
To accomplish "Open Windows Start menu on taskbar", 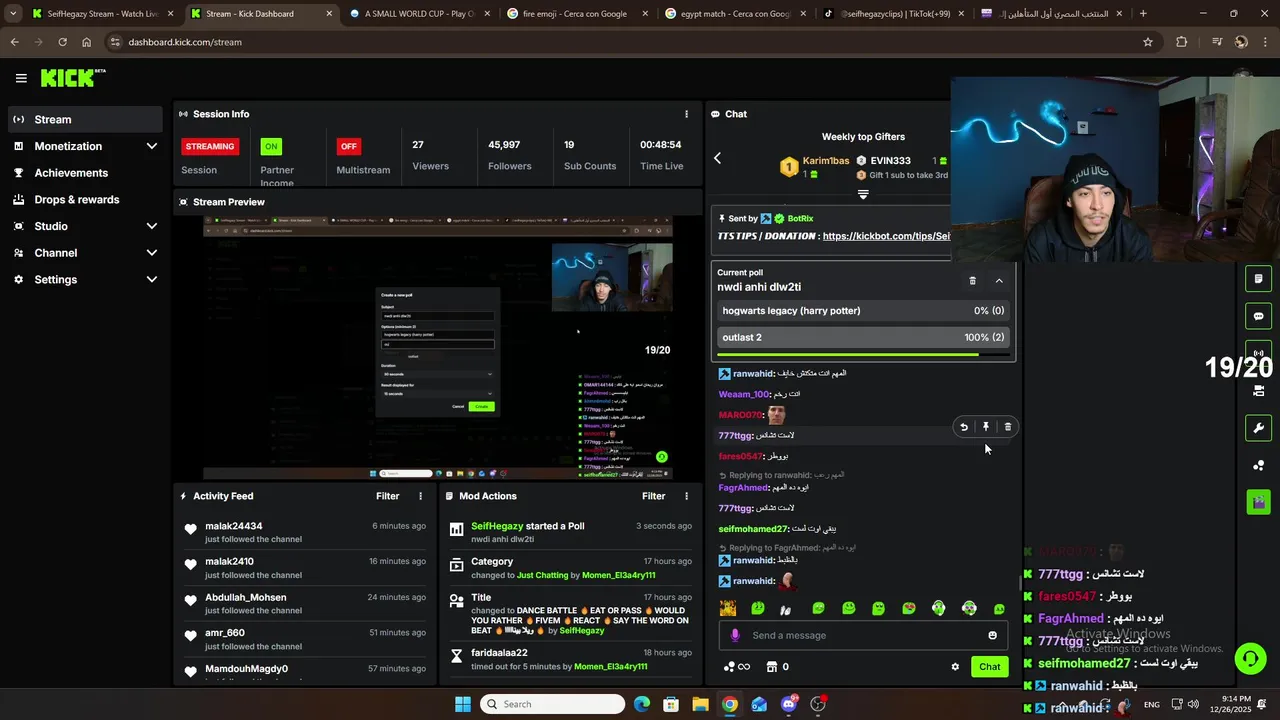I will click(x=463, y=704).
